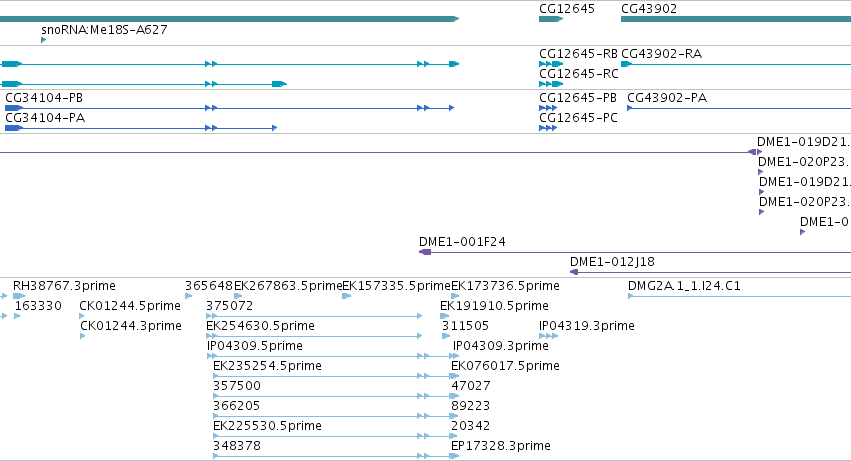Select the 47027 EST label
This screenshot has width=851, height=461.
[471, 386]
